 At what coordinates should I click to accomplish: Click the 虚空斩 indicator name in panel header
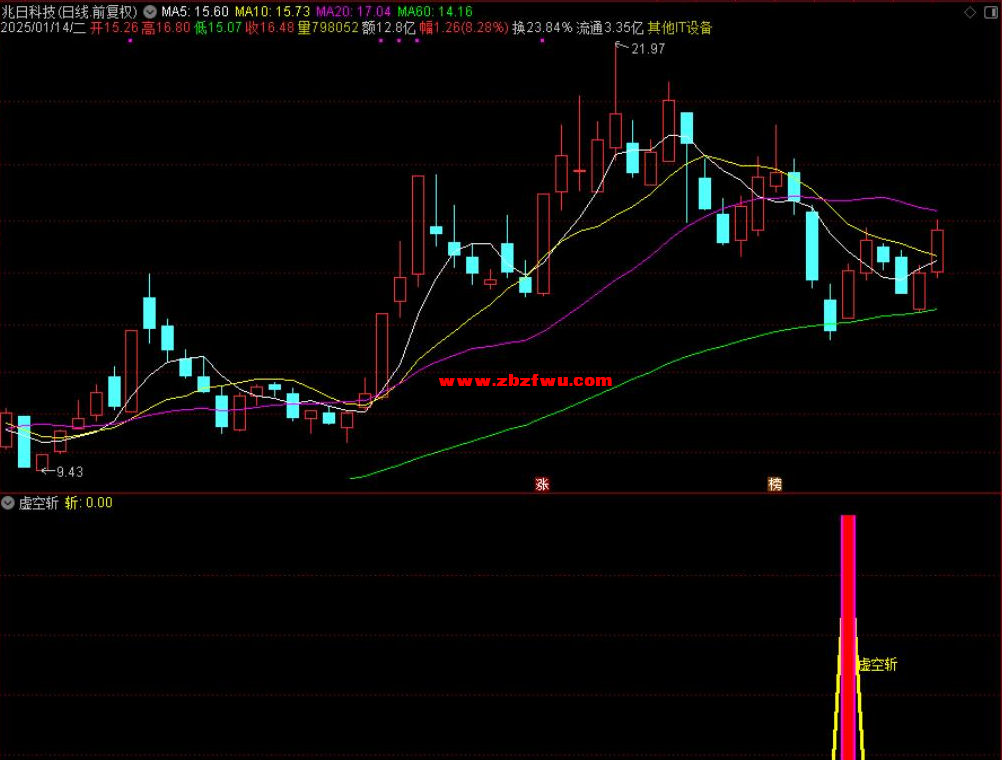coord(38,503)
